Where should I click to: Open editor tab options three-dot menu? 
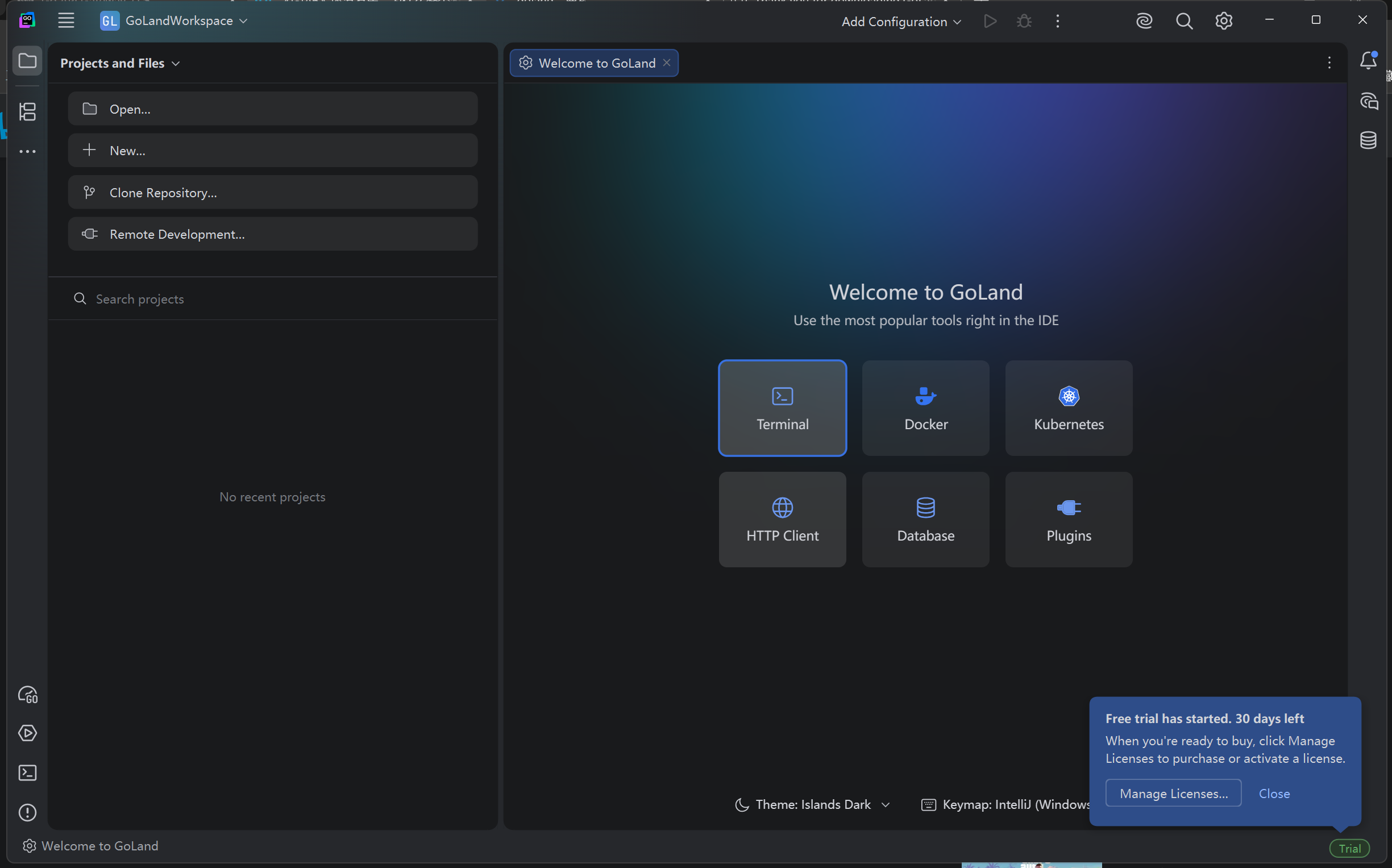1329,63
